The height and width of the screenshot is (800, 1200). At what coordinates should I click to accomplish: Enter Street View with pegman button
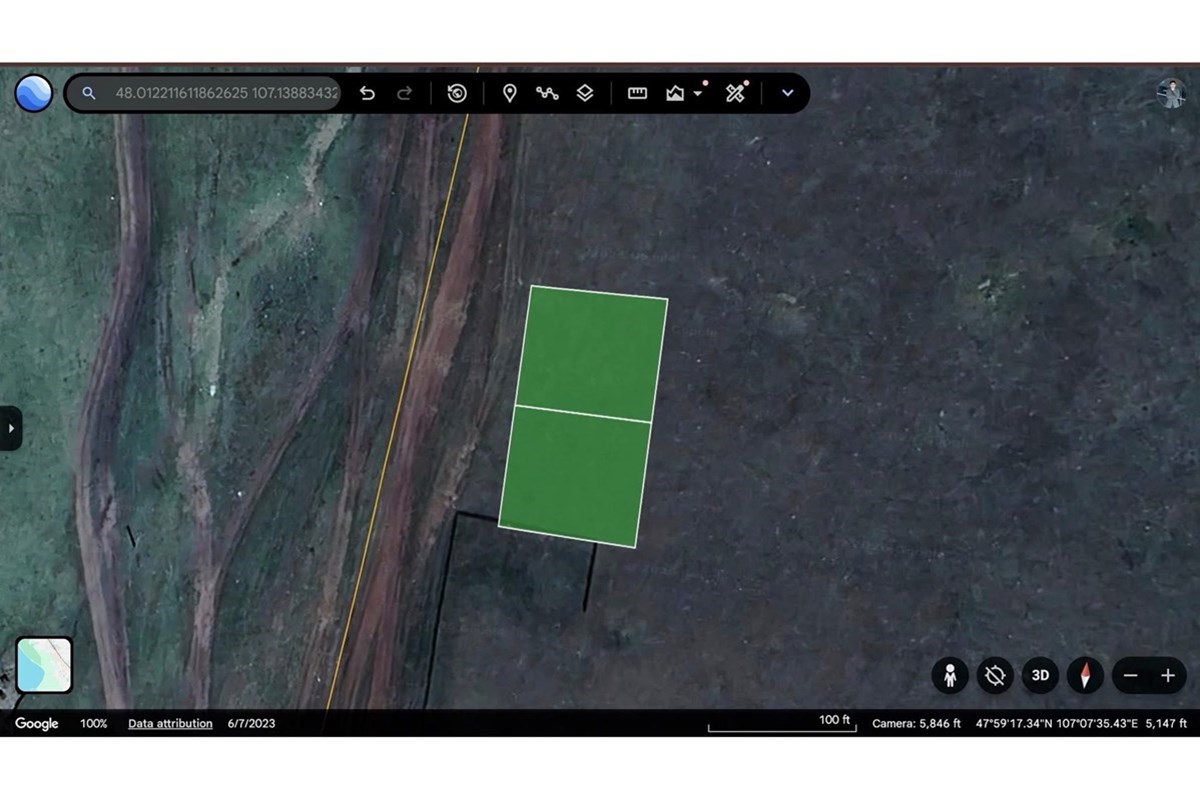950,676
